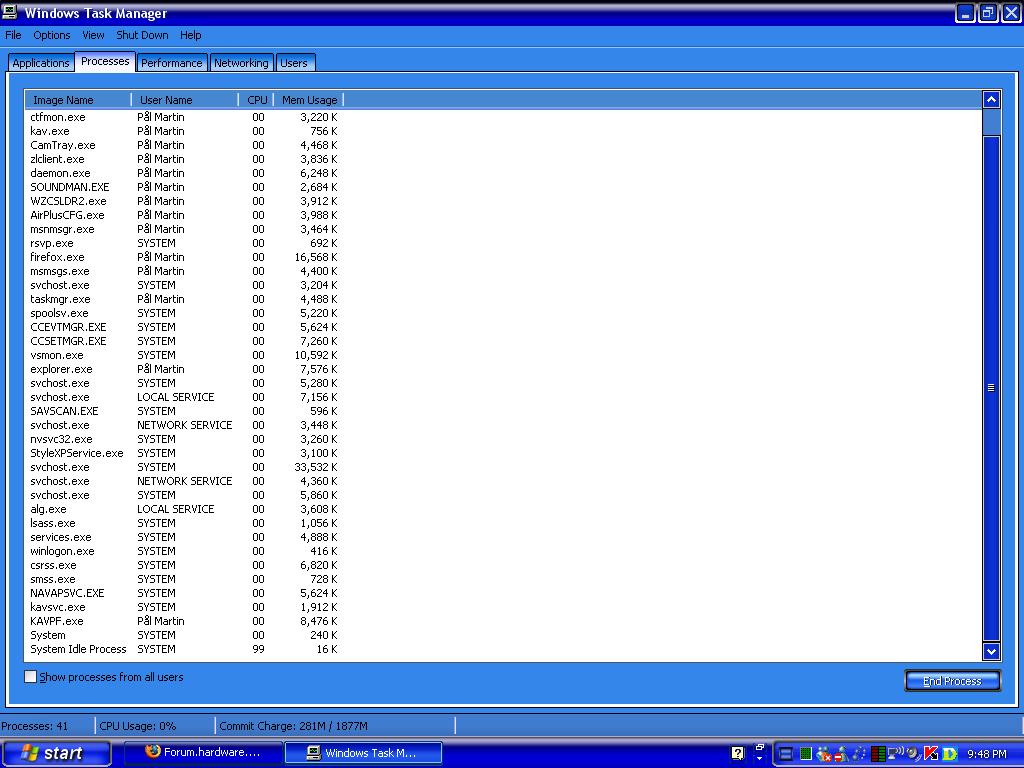Screen dimensions: 1024x768
Task: Open the View menu
Action: [93, 35]
